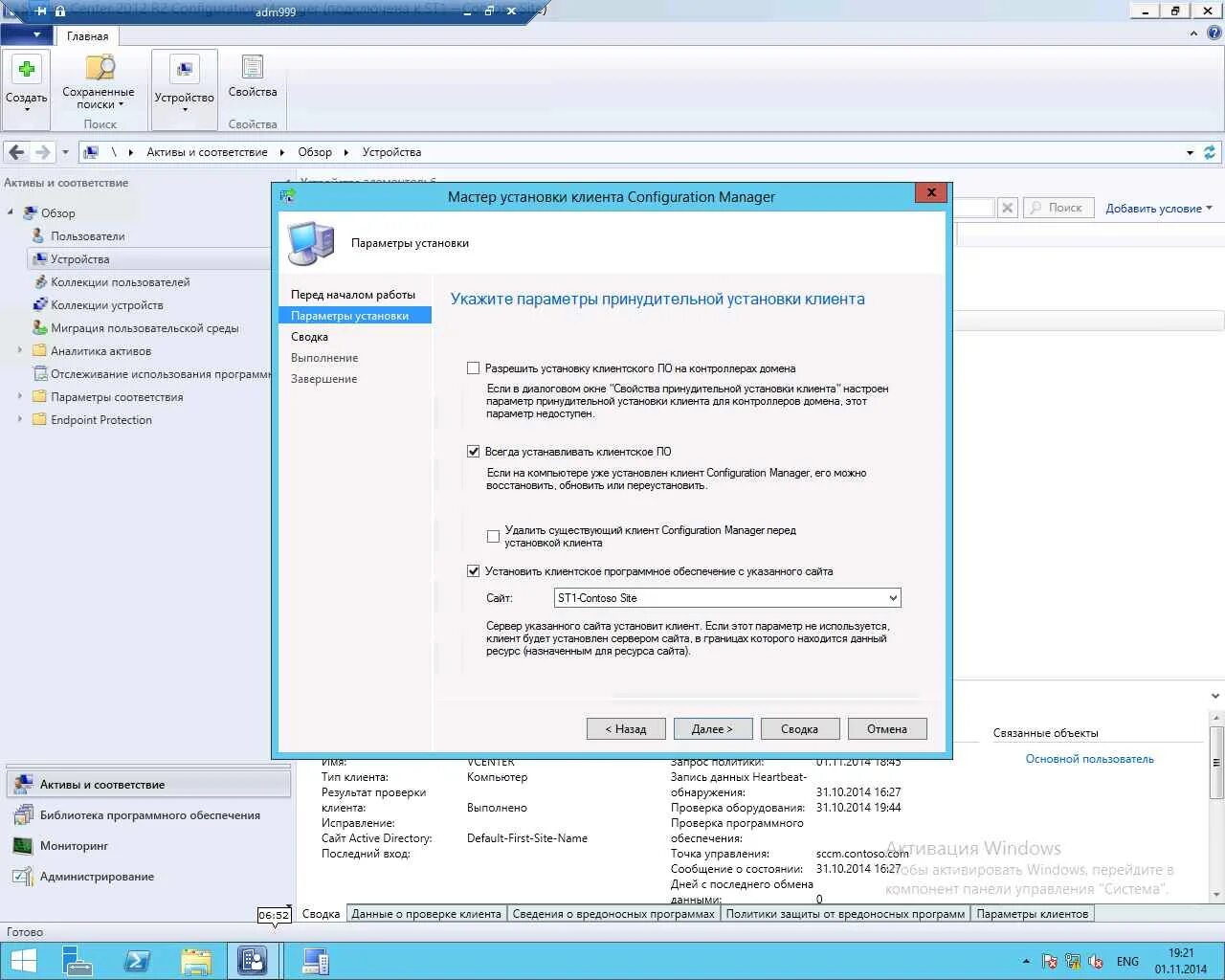Expand Compliance Settings tree node
1225x980 pixels.
20,396
